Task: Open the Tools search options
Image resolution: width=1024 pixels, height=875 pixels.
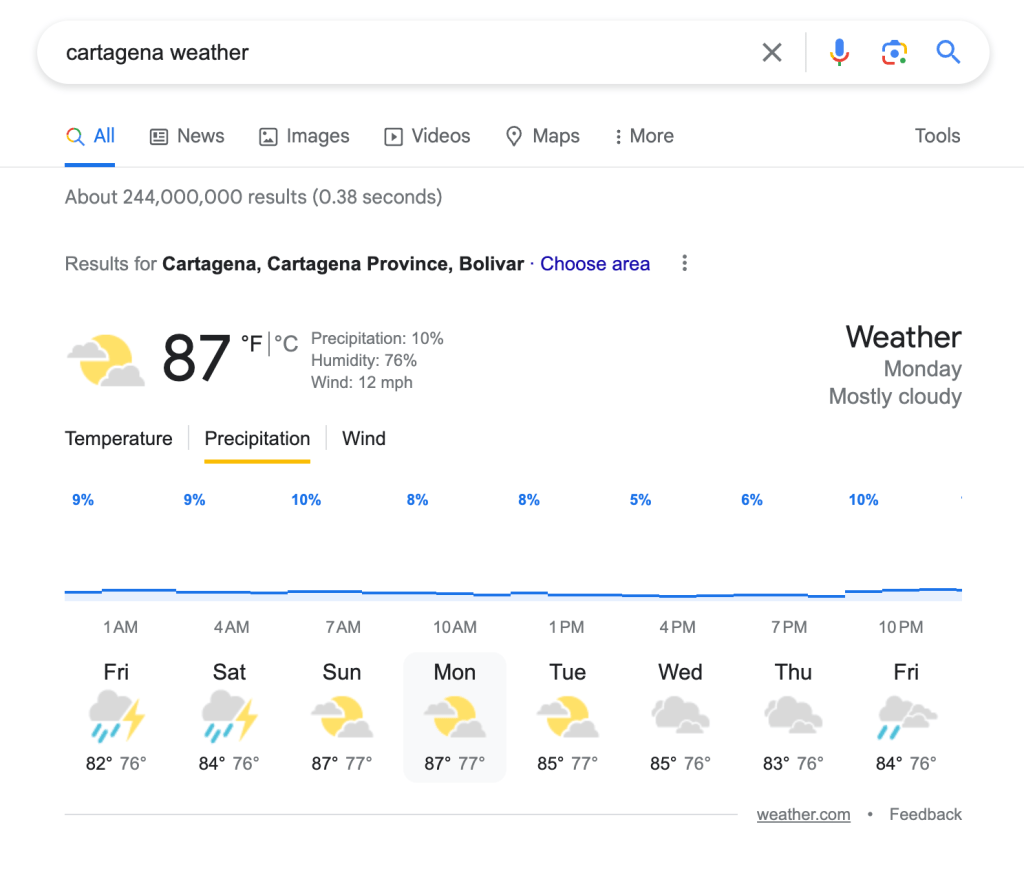Action: (x=937, y=136)
